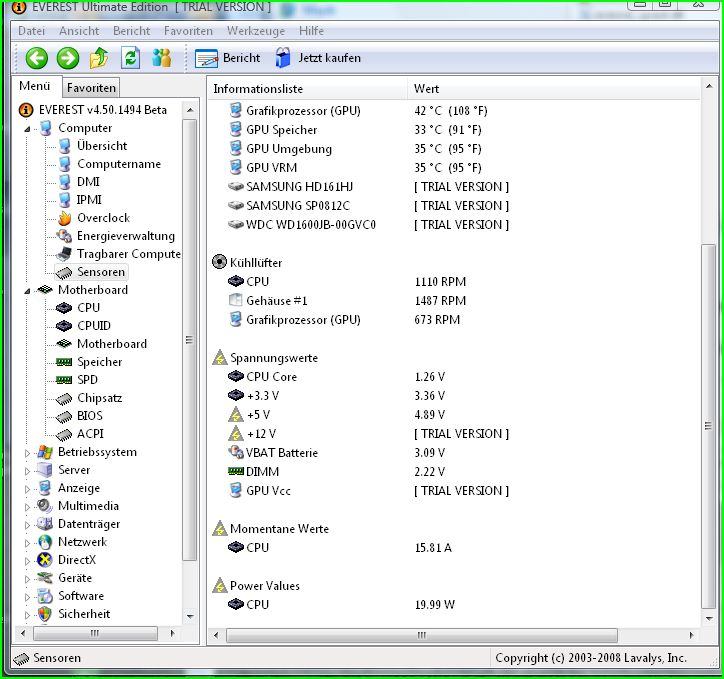Expand the Betriebssystem tree node
The width and height of the screenshot is (724, 679).
pos(27,453)
